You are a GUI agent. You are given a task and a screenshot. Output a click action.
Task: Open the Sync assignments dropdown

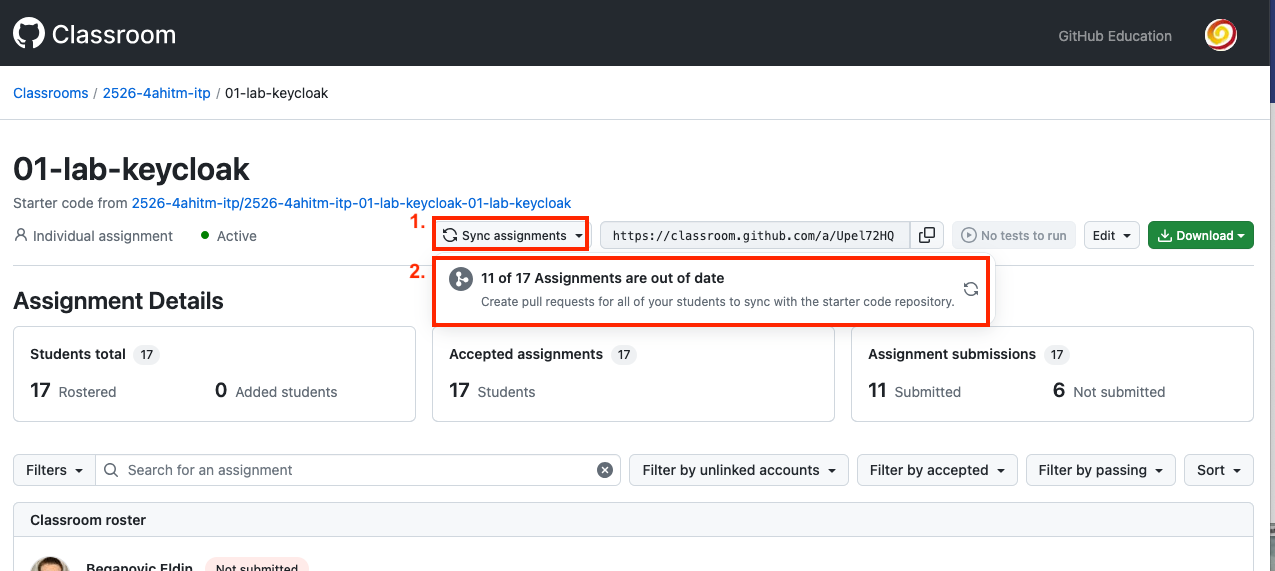point(511,235)
